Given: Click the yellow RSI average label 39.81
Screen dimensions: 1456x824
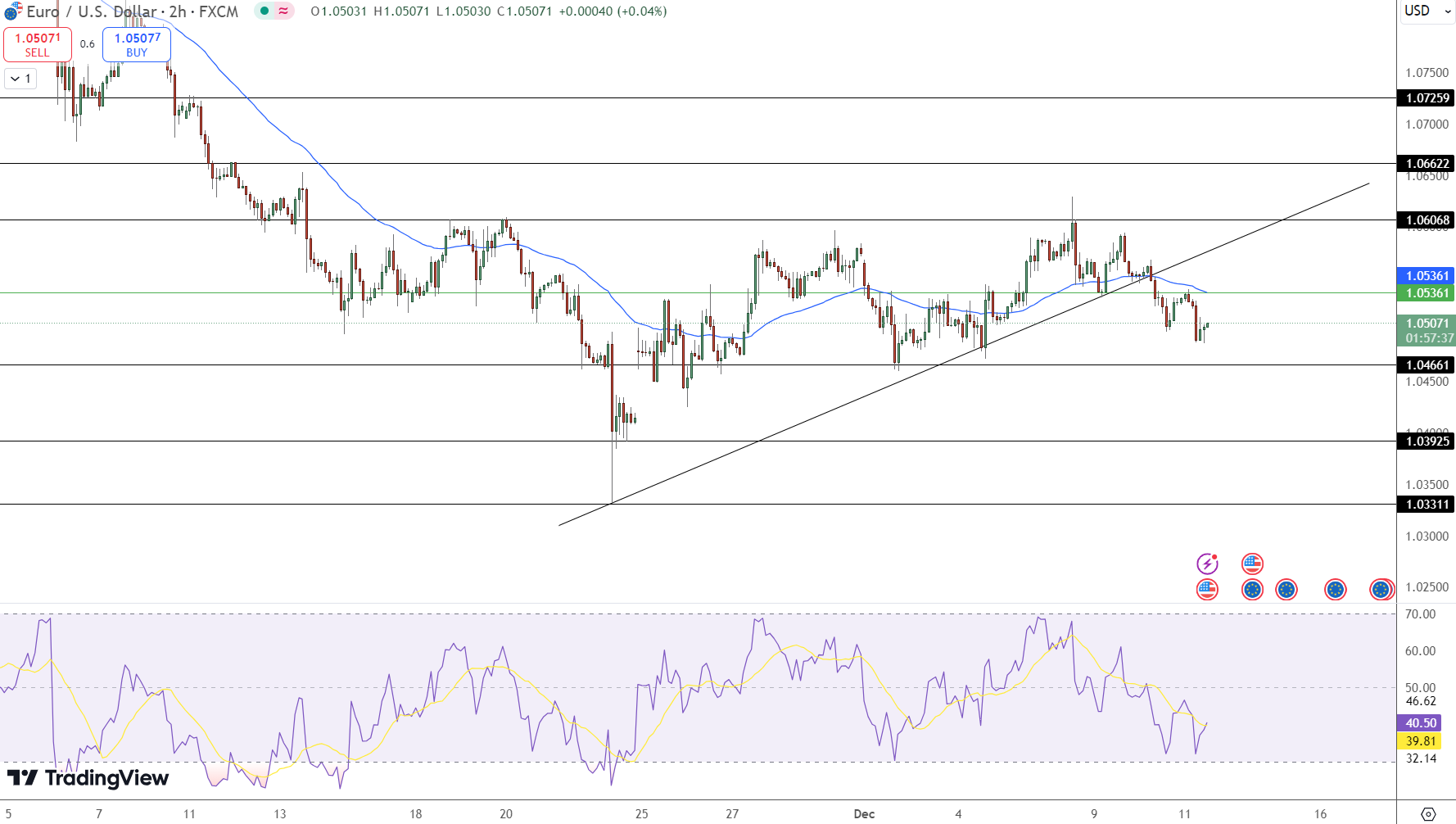Looking at the screenshot, I should click(1419, 741).
